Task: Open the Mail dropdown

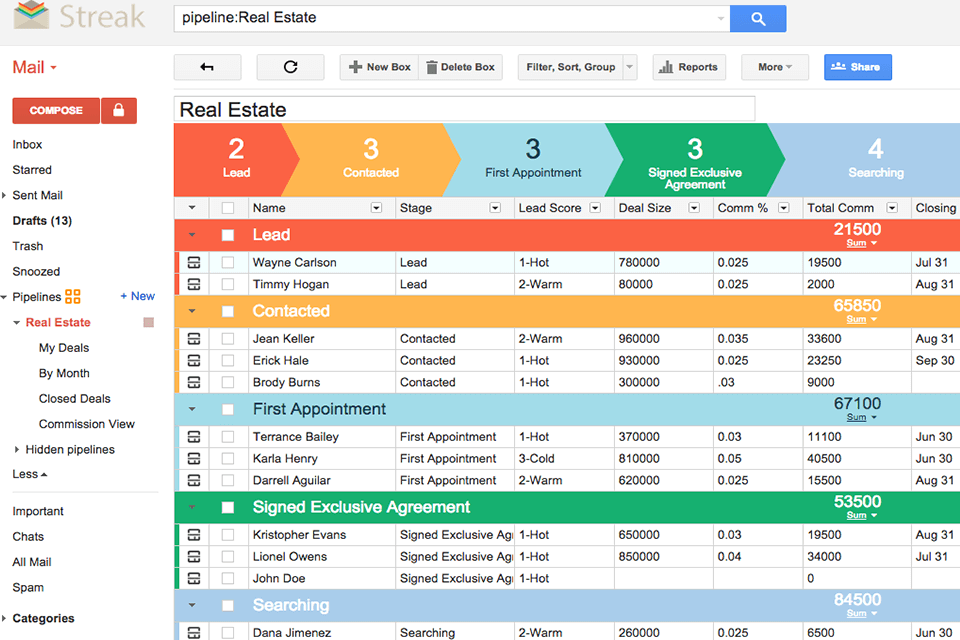Action: click(34, 67)
